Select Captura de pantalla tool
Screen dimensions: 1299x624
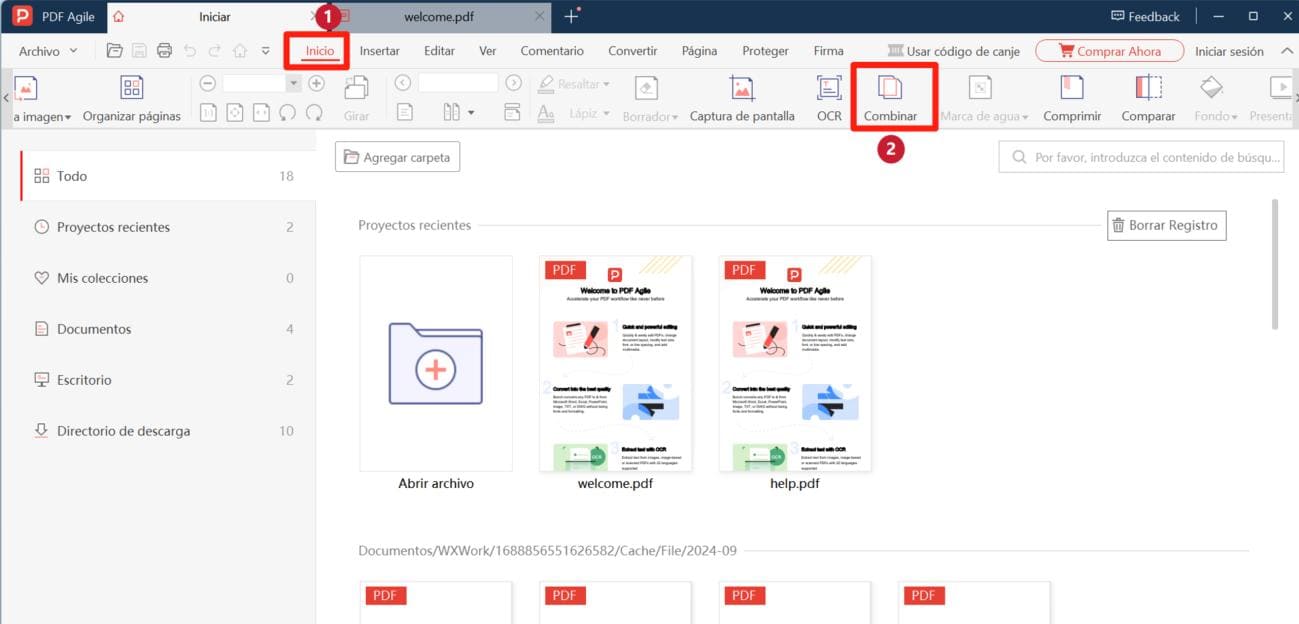tap(742, 97)
